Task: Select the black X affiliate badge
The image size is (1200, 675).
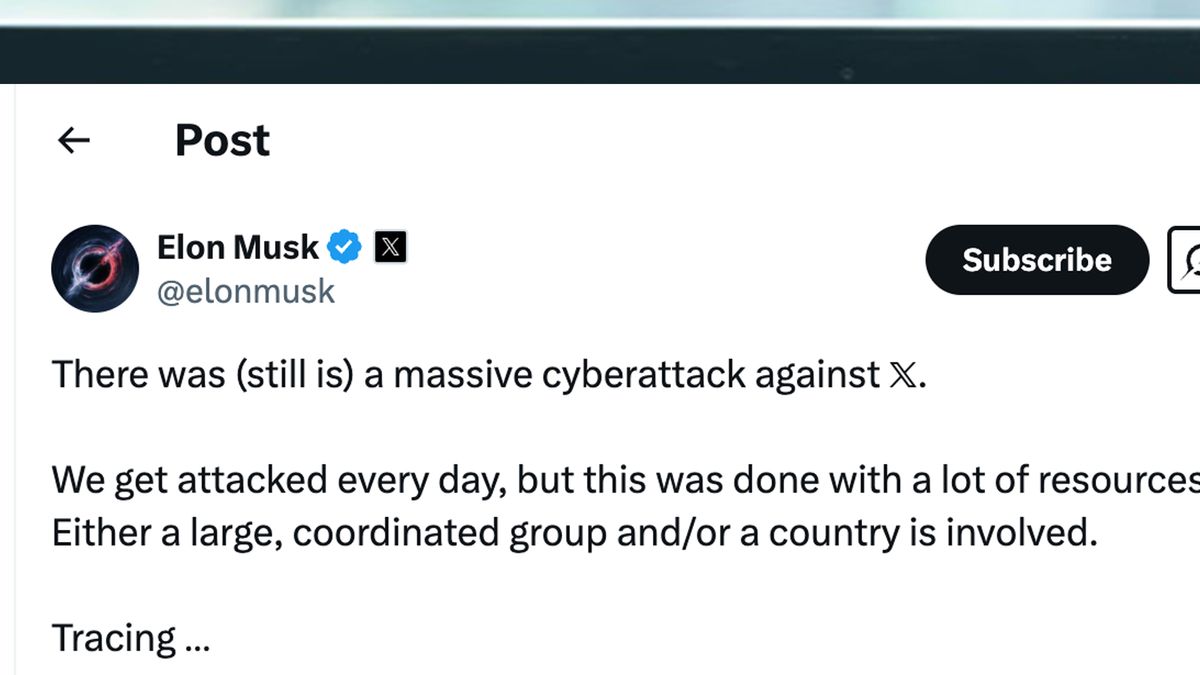Action: click(x=389, y=246)
